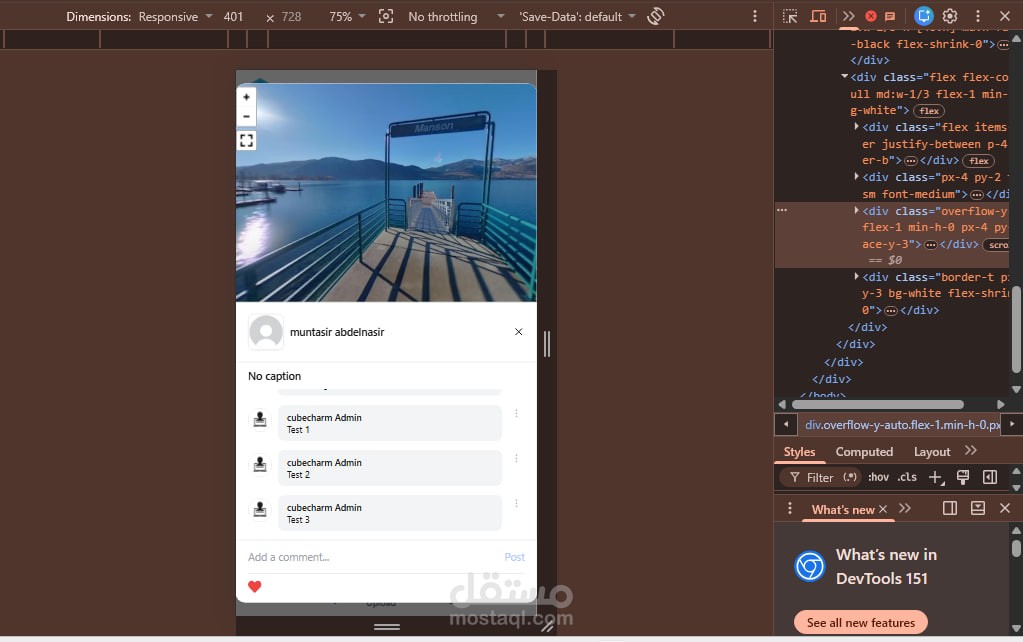Click the Add a comment input field
Image resolution: width=1023 pixels, height=642 pixels.
[372, 557]
